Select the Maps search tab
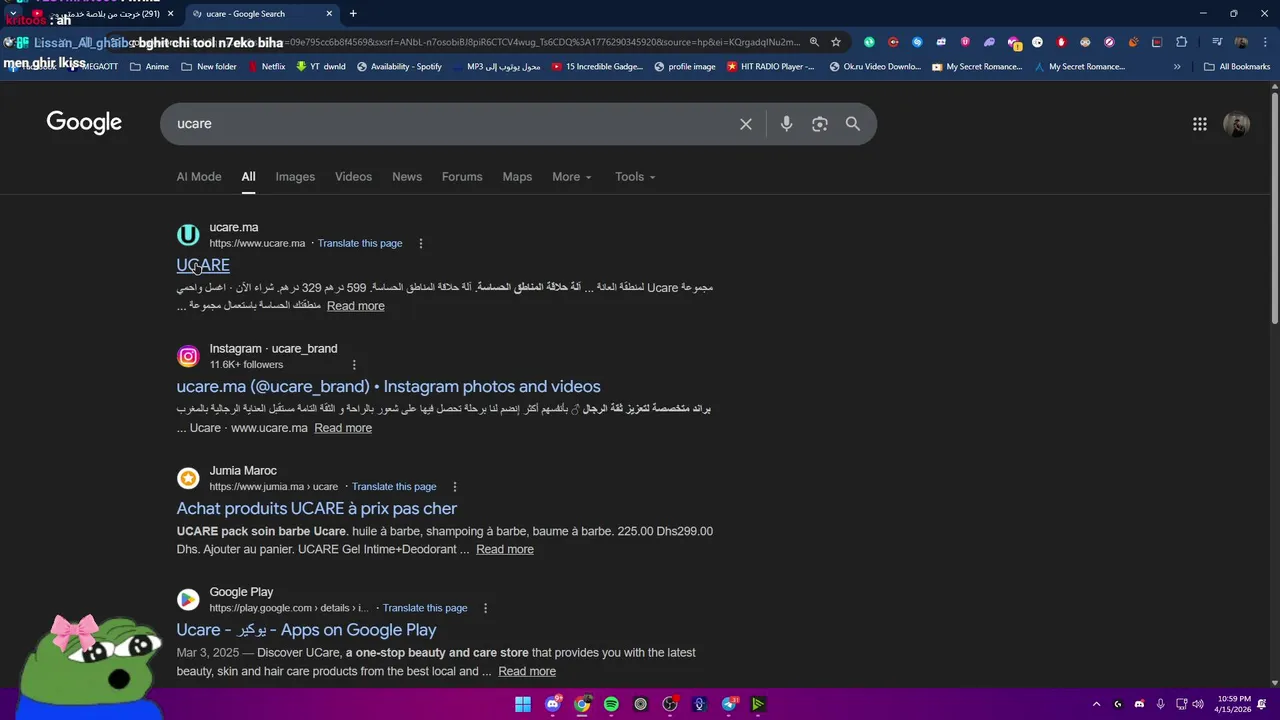Screen dimensions: 1280x720 coord(517,177)
